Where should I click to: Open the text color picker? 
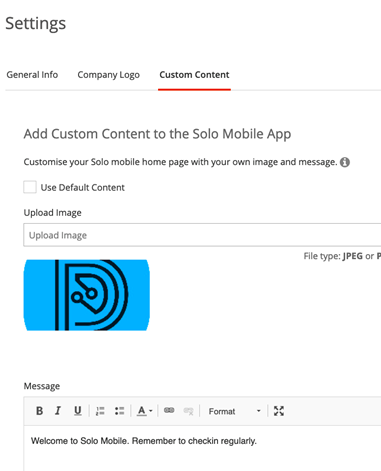pyautogui.click(x=142, y=411)
